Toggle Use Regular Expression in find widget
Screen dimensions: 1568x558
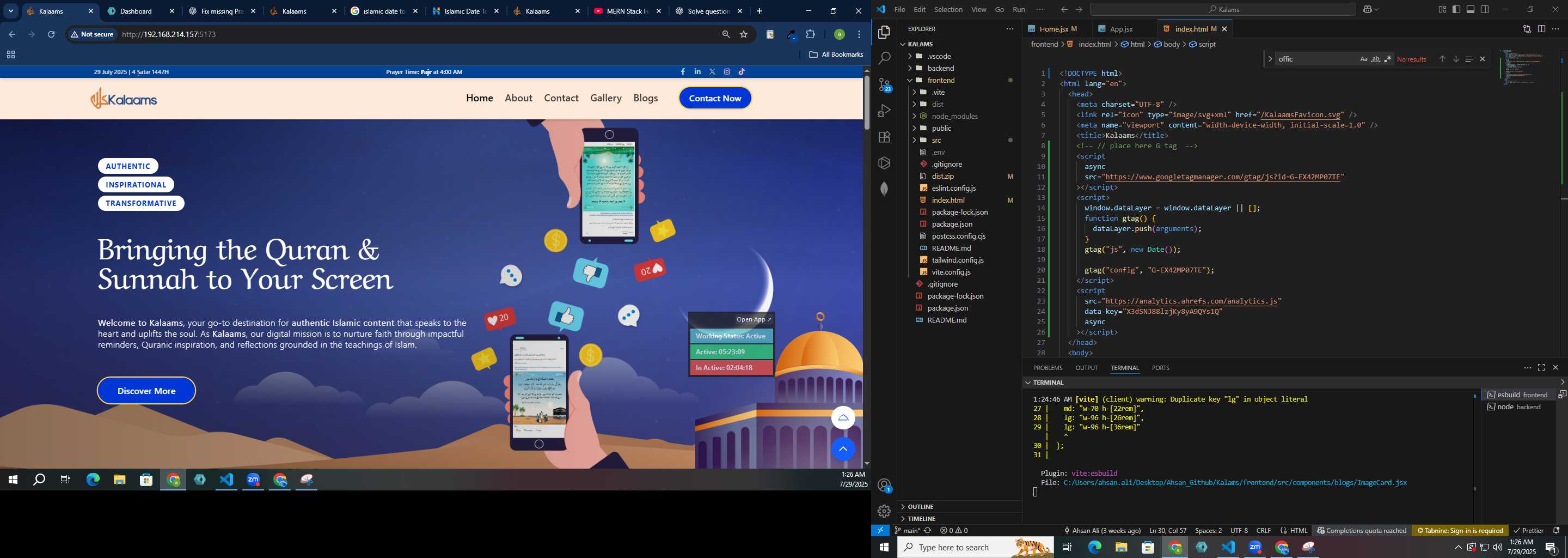tap(1388, 59)
